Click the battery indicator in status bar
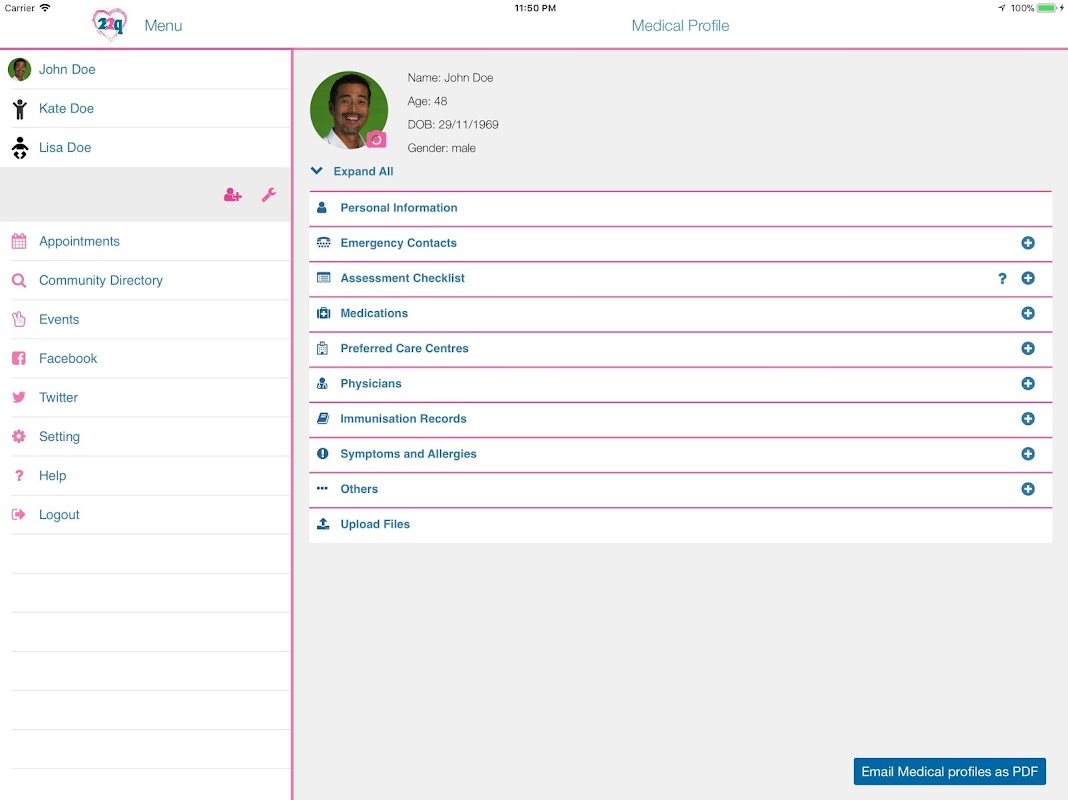The width and height of the screenshot is (1068, 800). pyautogui.click(x=1047, y=8)
